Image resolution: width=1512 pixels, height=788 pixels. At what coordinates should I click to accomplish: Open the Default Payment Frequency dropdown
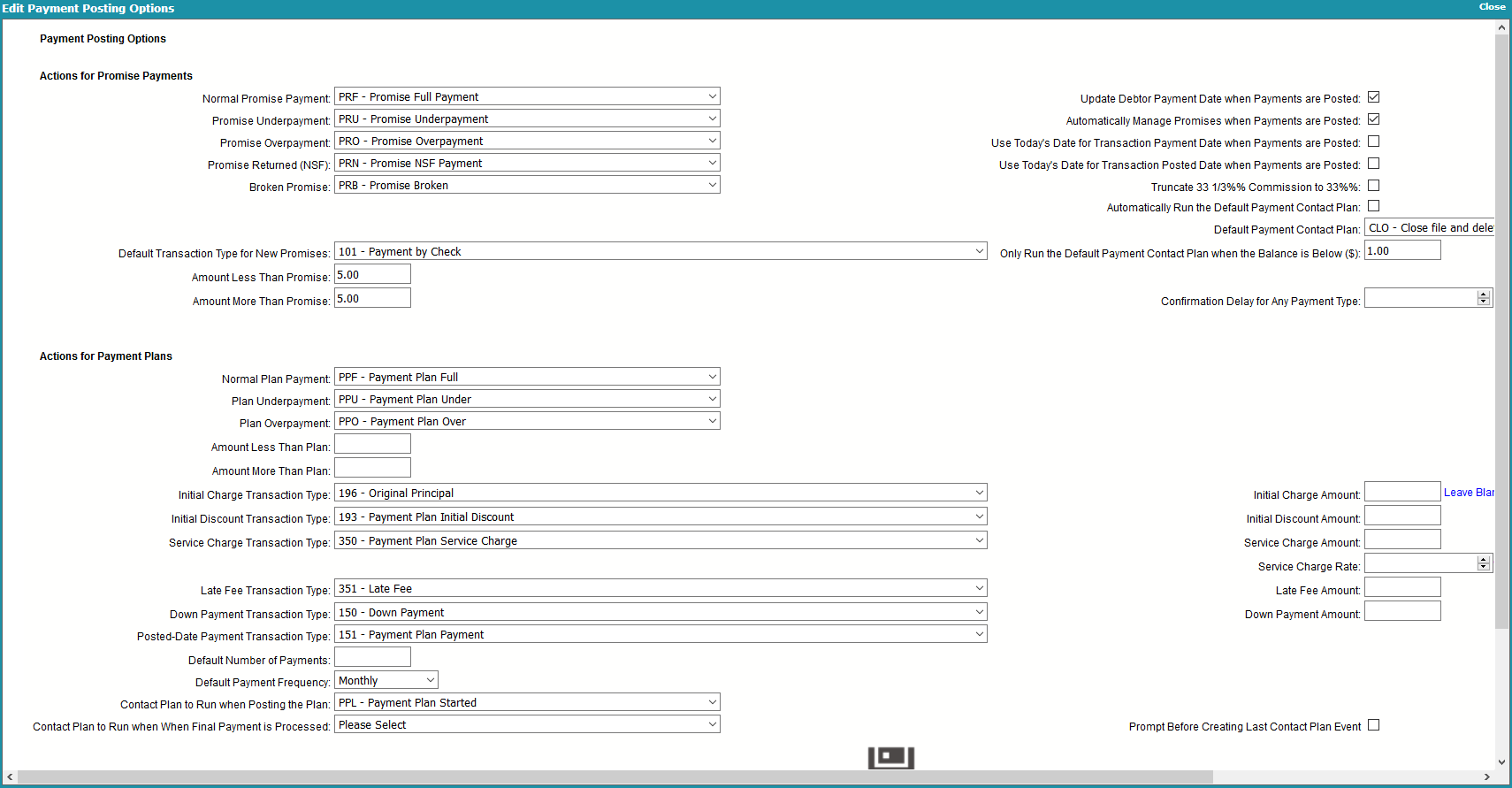point(386,680)
